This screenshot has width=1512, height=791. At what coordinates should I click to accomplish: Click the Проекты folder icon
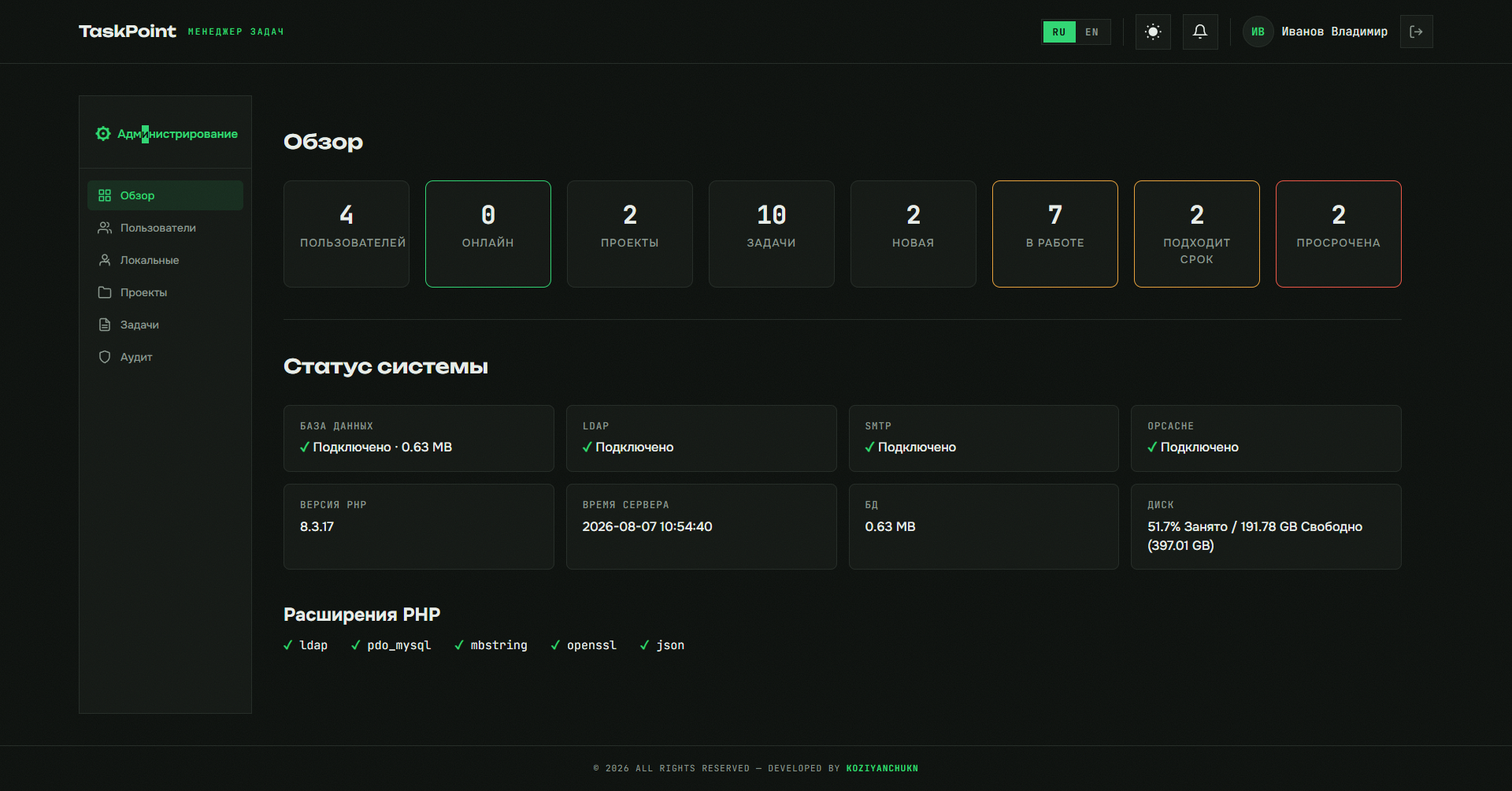coord(105,292)
